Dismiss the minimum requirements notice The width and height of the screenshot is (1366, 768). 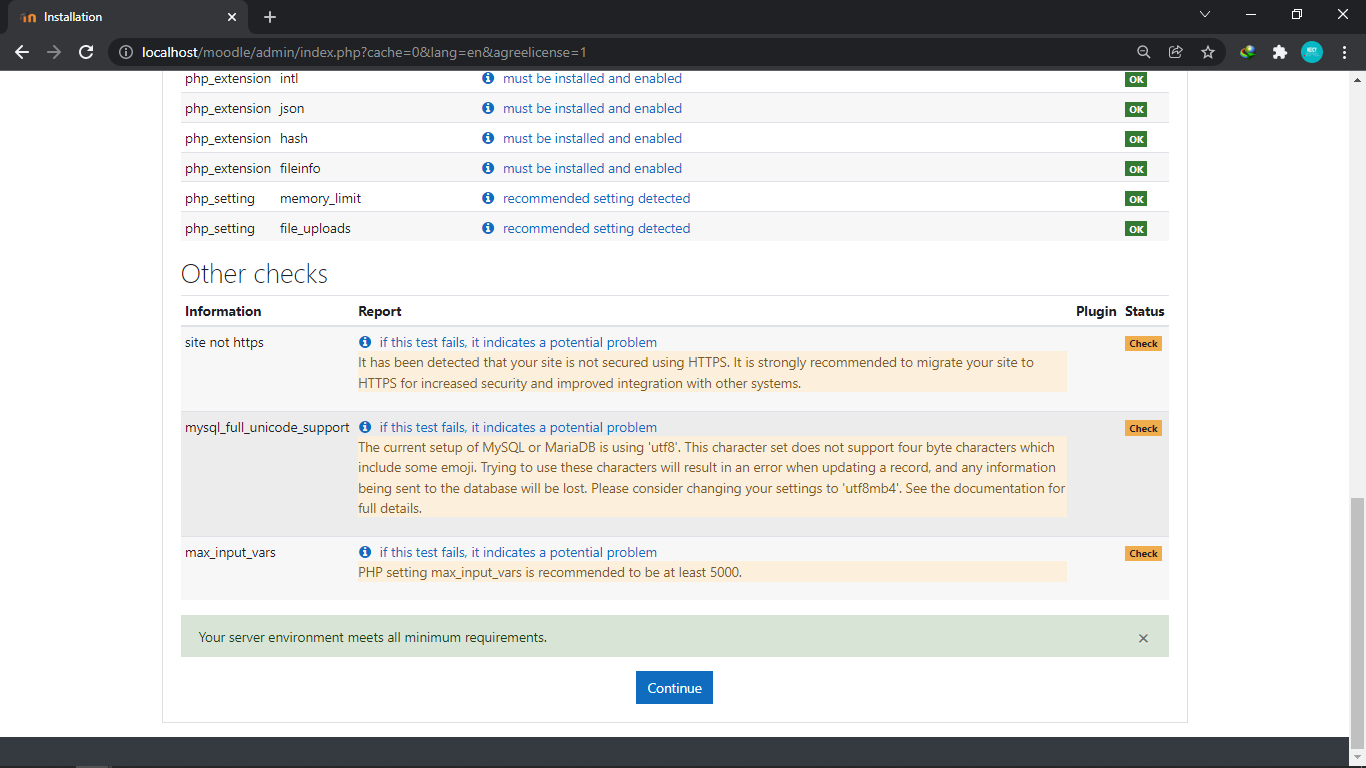(1143, 638)
